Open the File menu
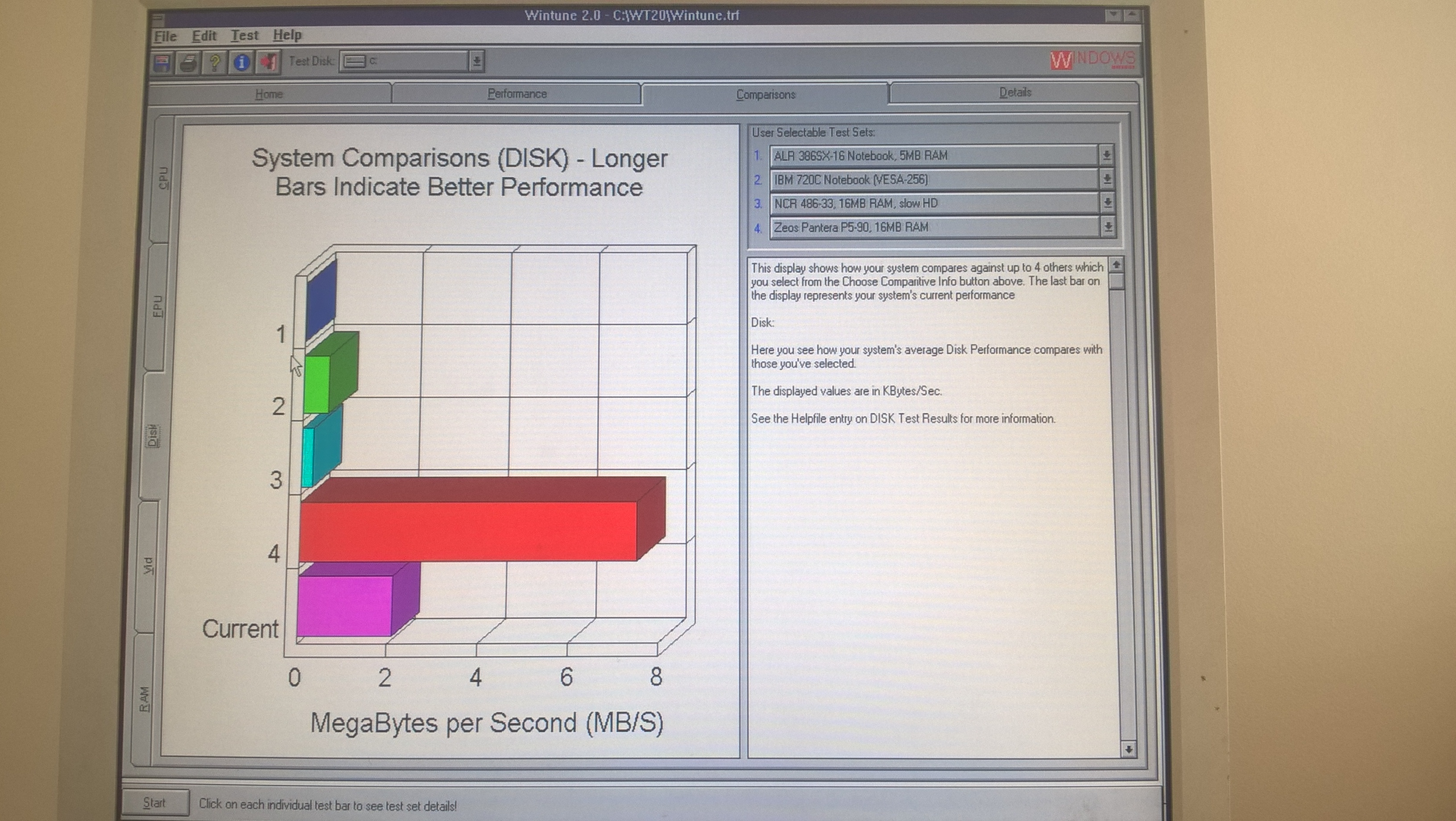Image resolution: width=1456 pixels, height=821 pixels. pyautogui.click(x=165, y=36)
